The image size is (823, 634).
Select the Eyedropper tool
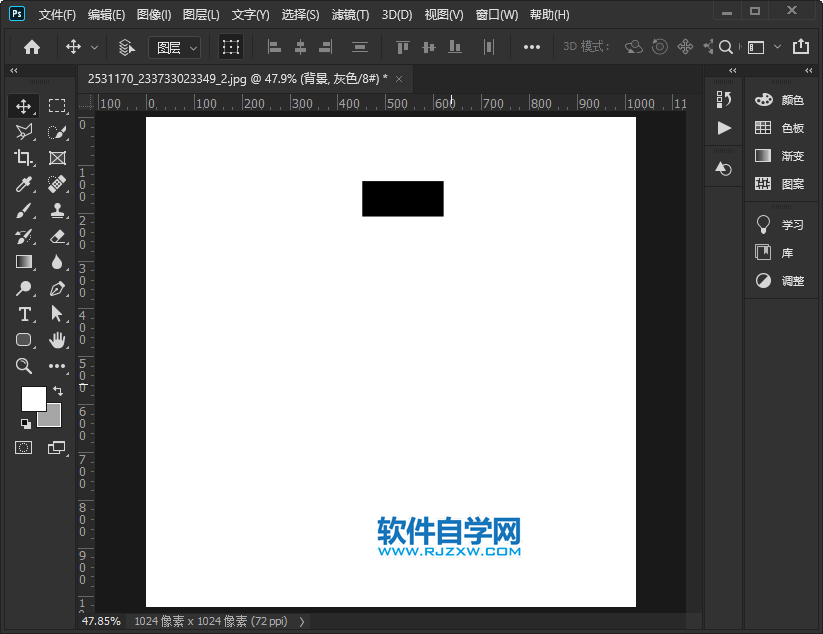click(x=24, y=183)
